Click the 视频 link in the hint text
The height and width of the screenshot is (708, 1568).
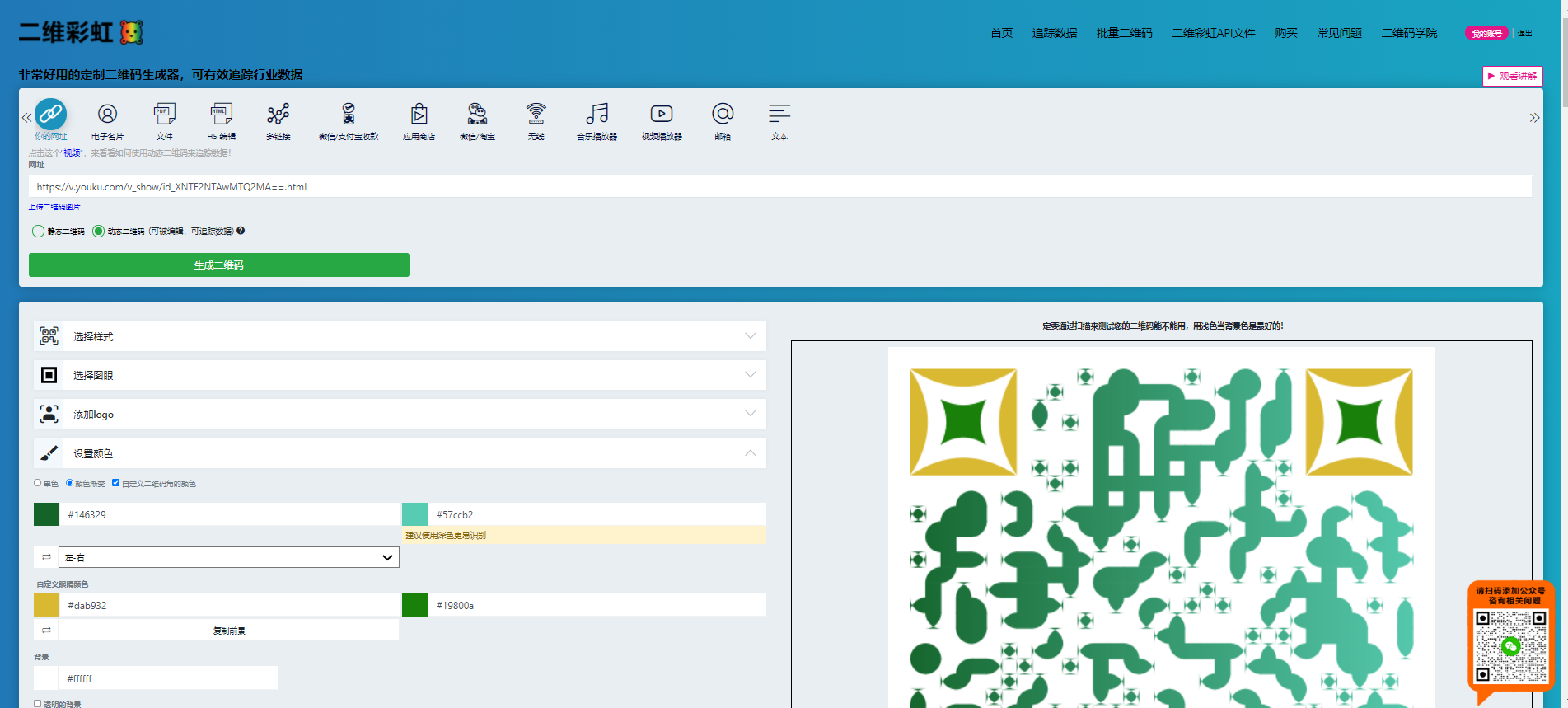[x=73, y=152]
